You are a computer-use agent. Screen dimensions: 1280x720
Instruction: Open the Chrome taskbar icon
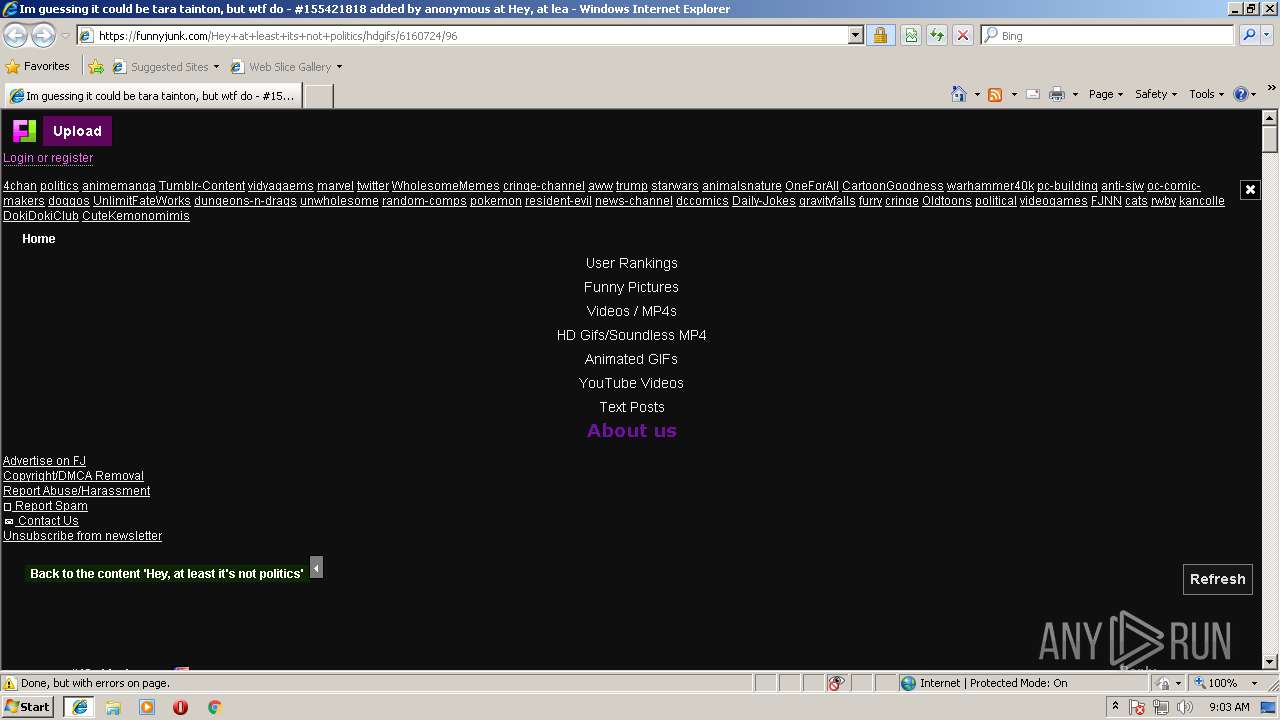(x=214, y=707)
